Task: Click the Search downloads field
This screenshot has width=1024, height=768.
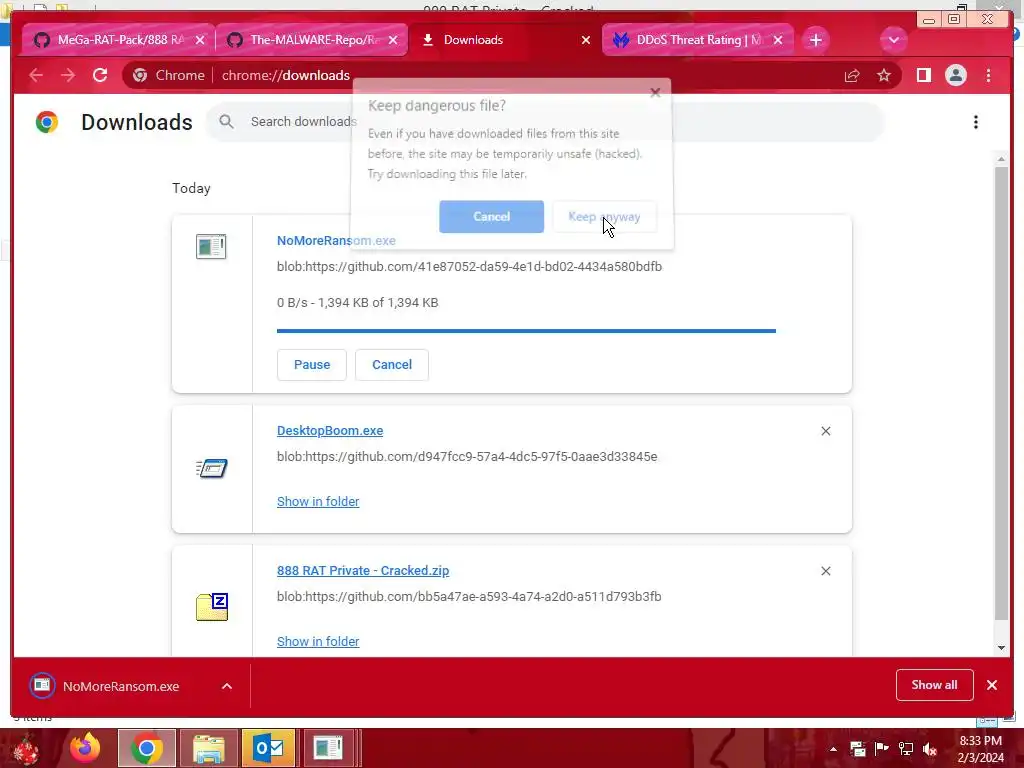Action: (545, 121)
